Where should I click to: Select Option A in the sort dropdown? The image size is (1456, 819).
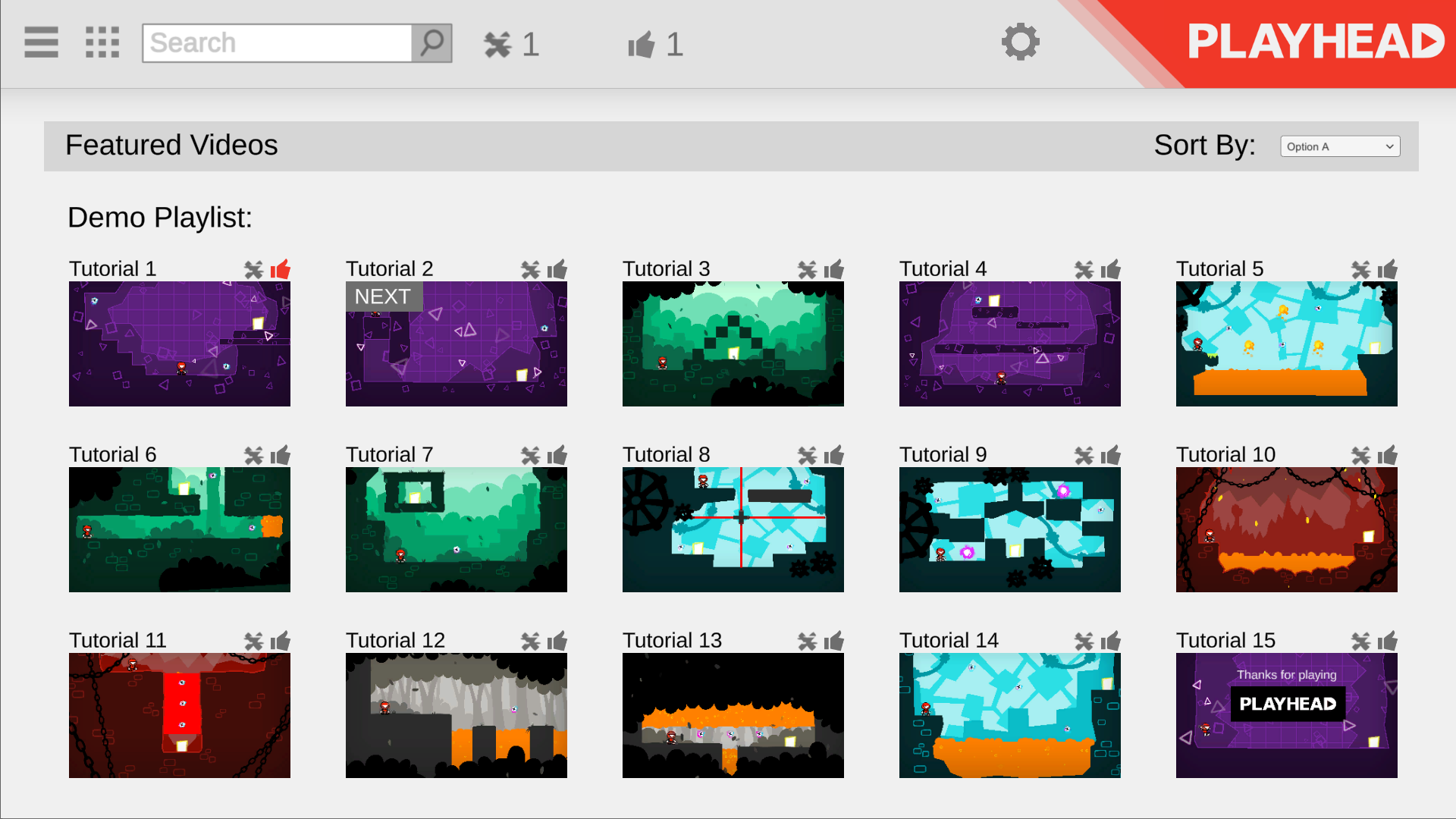[1308, 146]
